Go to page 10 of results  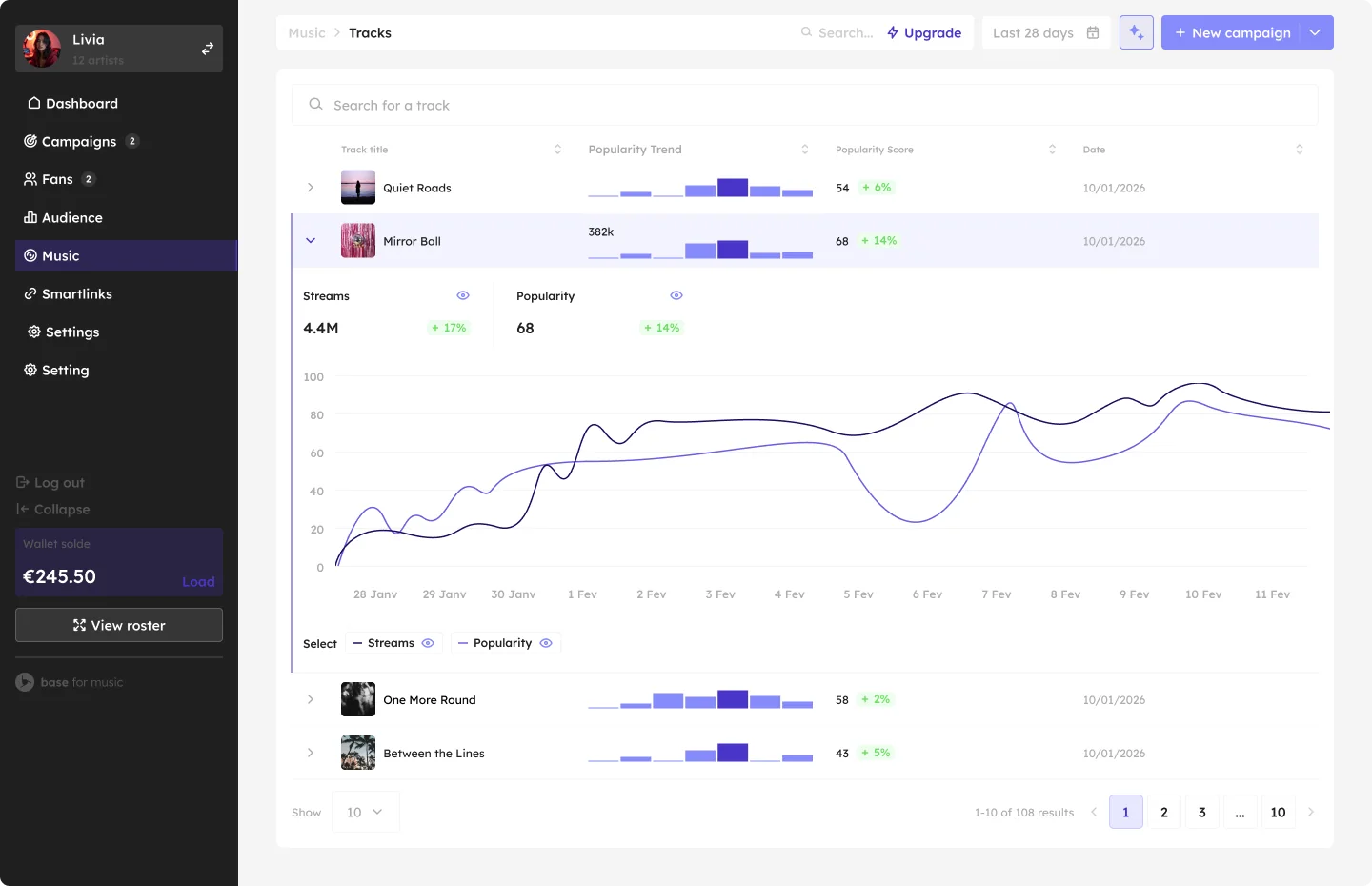(x=1279, y=812)
